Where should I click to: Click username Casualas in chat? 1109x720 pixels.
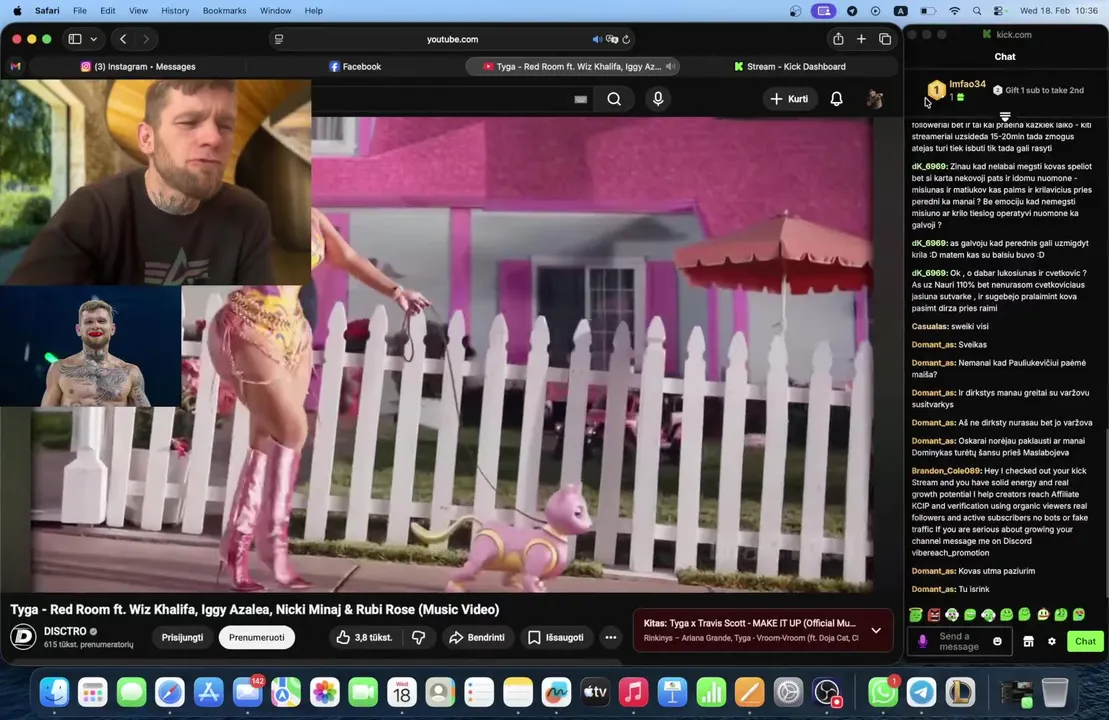929,326
